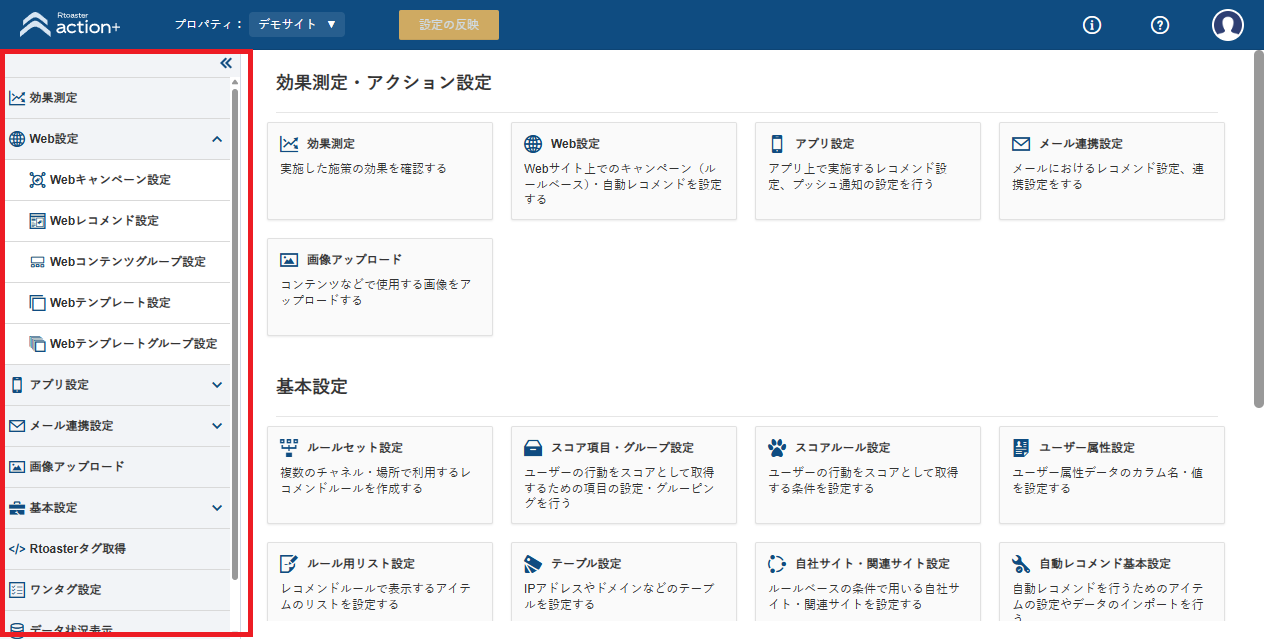Image resolution: width=1264 pixels, height=639 pixels.
Task: Click the メール連携設定 envelope icon in sidebar
Action: [17, 426]
